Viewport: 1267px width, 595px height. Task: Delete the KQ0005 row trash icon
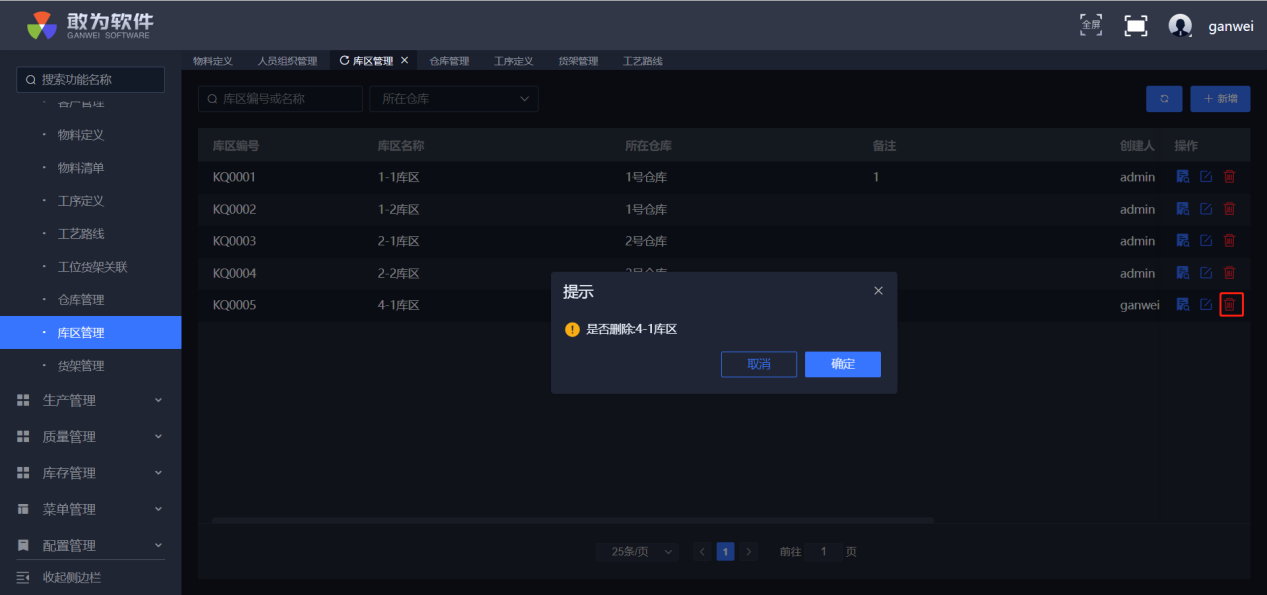click(1231, 305)
